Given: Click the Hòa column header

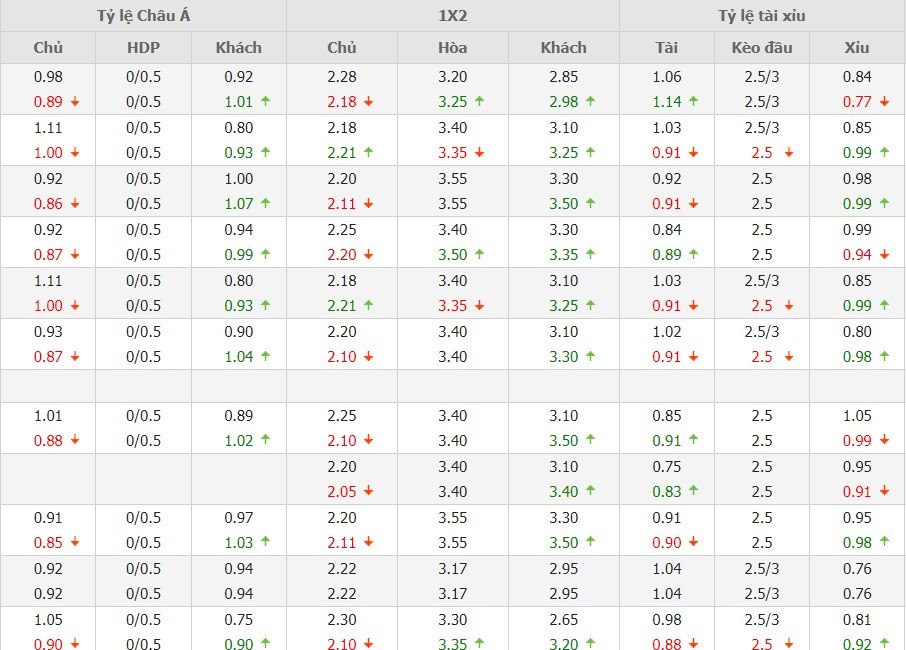Looking at the screenshot, I should pyautogui.click(x=452, y=47).
